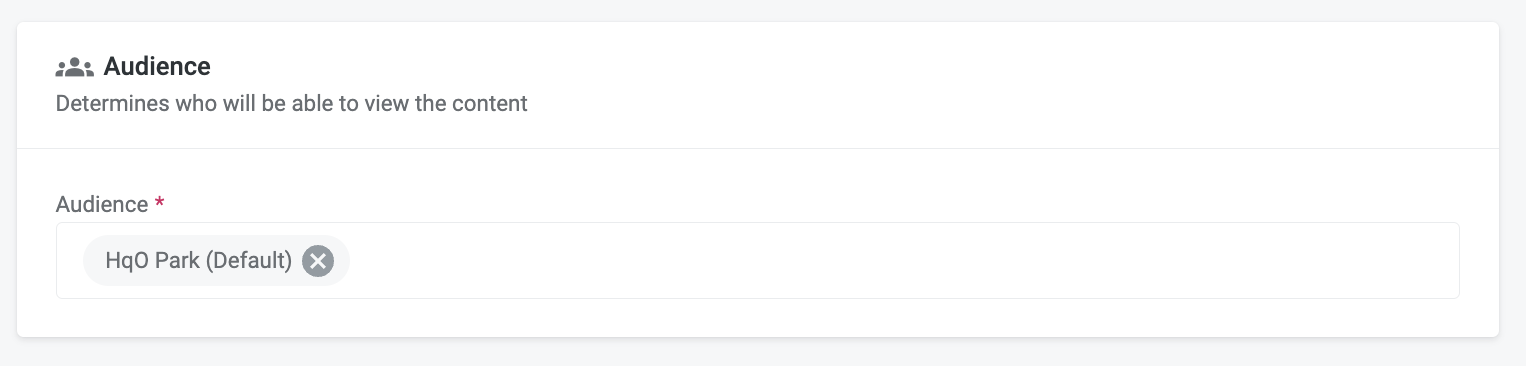The image size is (1526, 366).
Task: Select the bold Audience section heading
Action: point(157,67)
